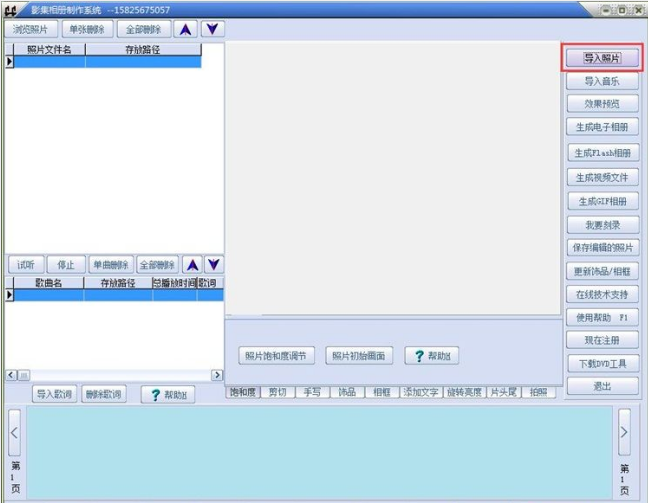Viewport: 648px width, 503px height.
Task: Open 照片饱和度调节 adjustment
Action: [276, 355]
